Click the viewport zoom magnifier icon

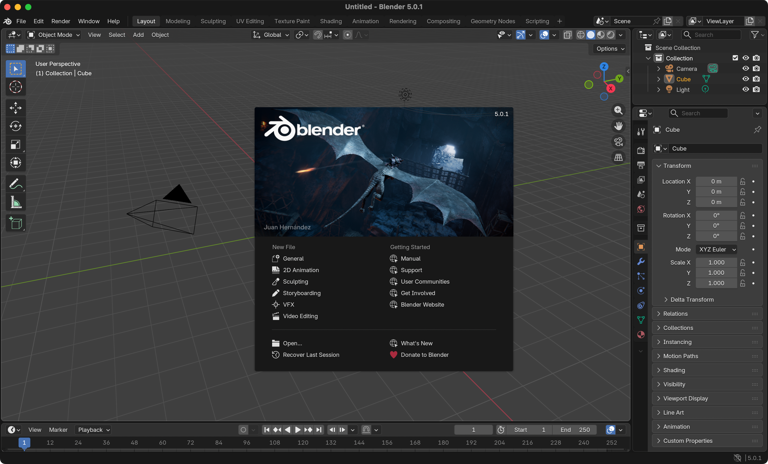pyautogui.click(x=619, y=111)
